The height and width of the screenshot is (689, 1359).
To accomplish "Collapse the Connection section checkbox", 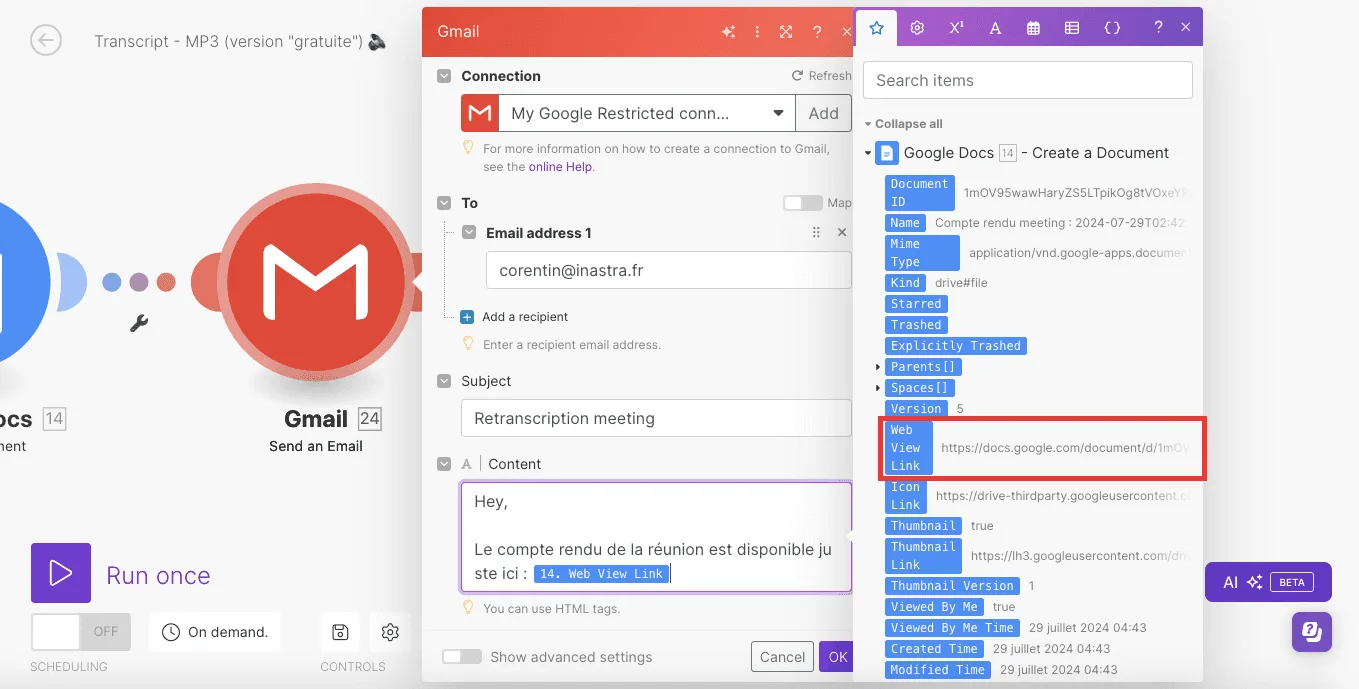I will (x=444, y=76).
